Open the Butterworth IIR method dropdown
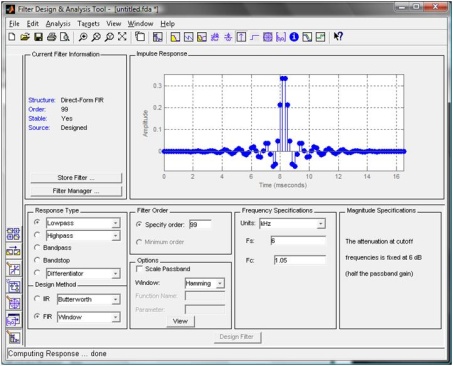 coord(88,299)
